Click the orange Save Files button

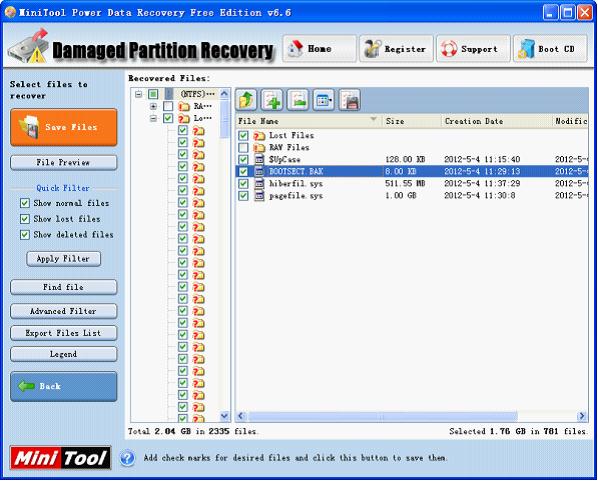[x=64, y=127]
